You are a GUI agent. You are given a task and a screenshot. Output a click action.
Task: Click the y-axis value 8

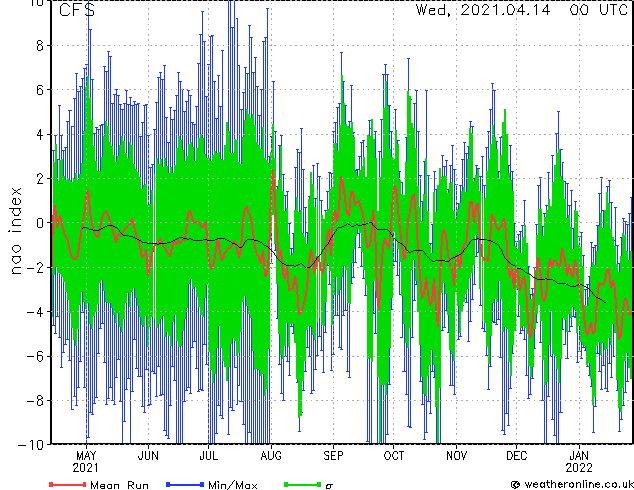40,45
